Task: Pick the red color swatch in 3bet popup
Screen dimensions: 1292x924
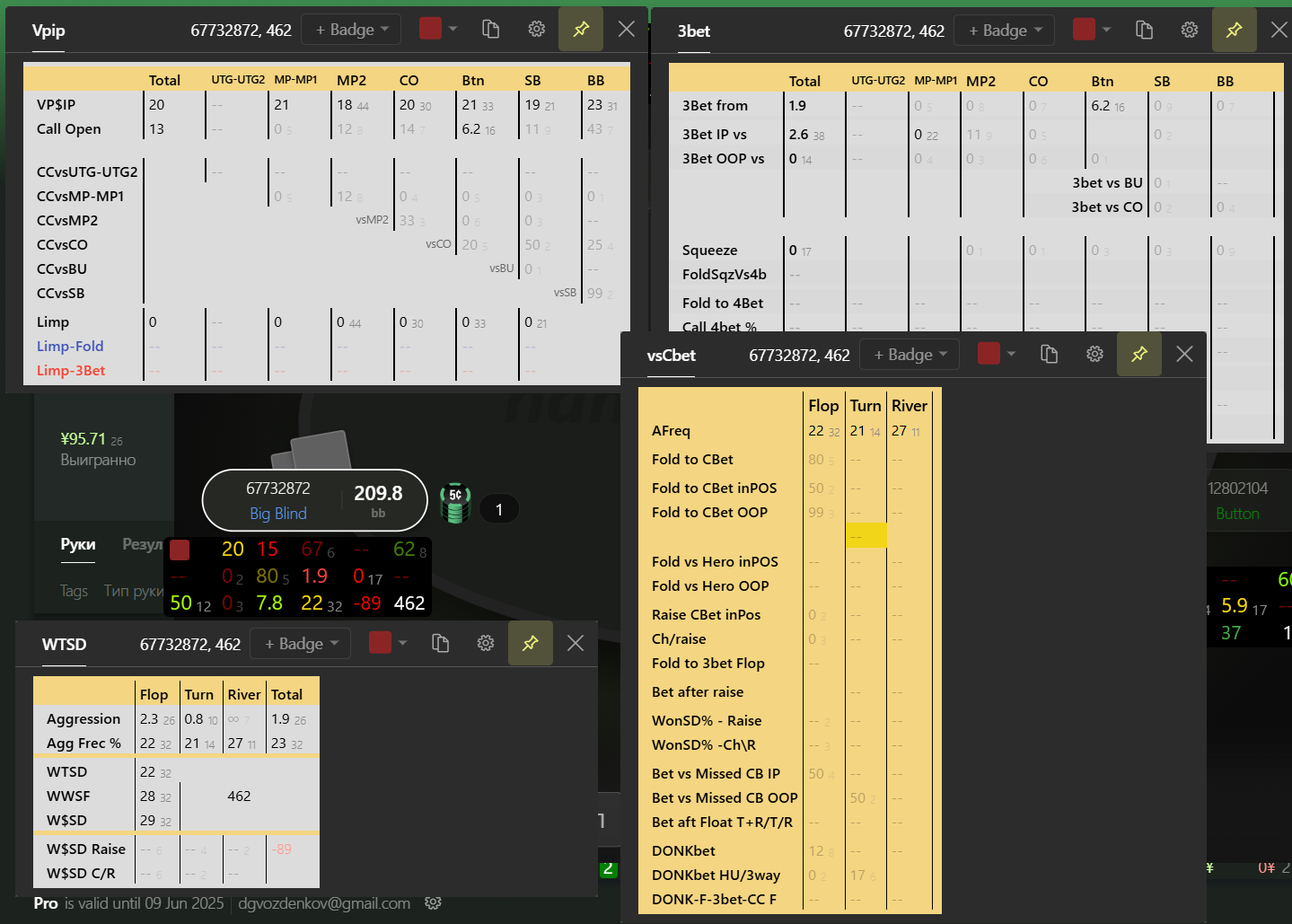Action: coord(1085,30)
